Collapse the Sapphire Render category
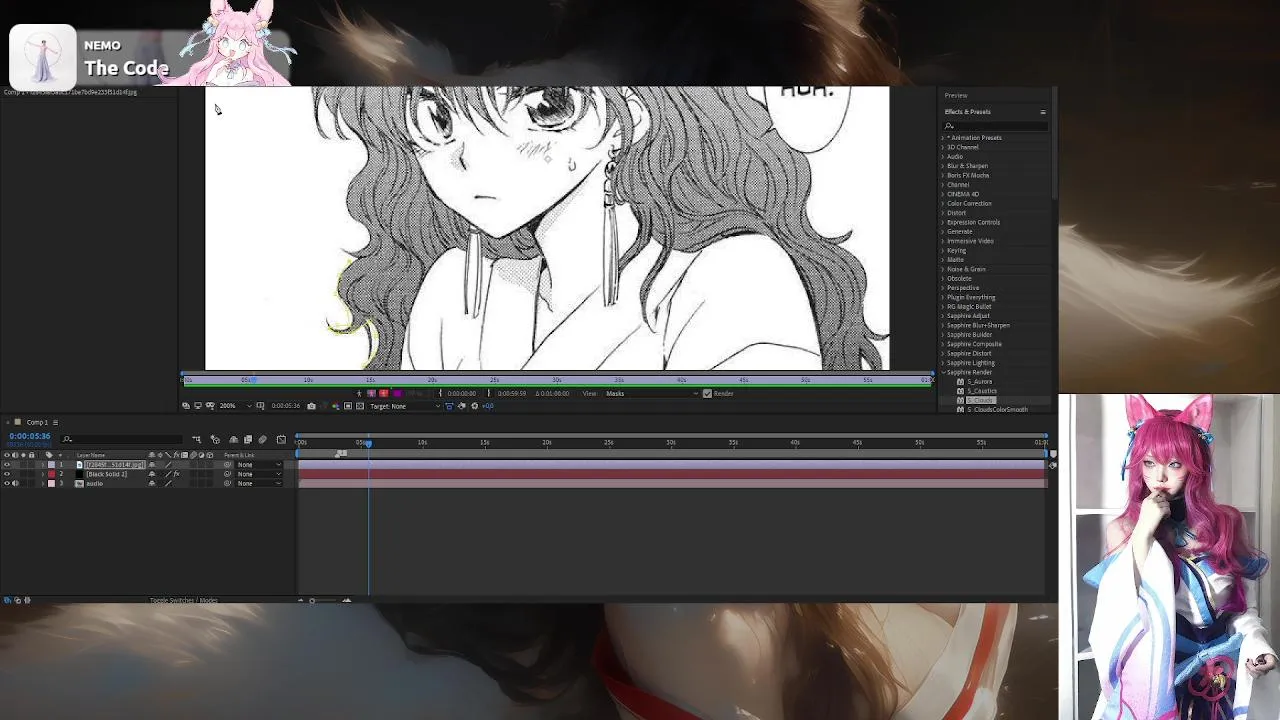The height and width of the screenshot is (720, 1280). 942,372
